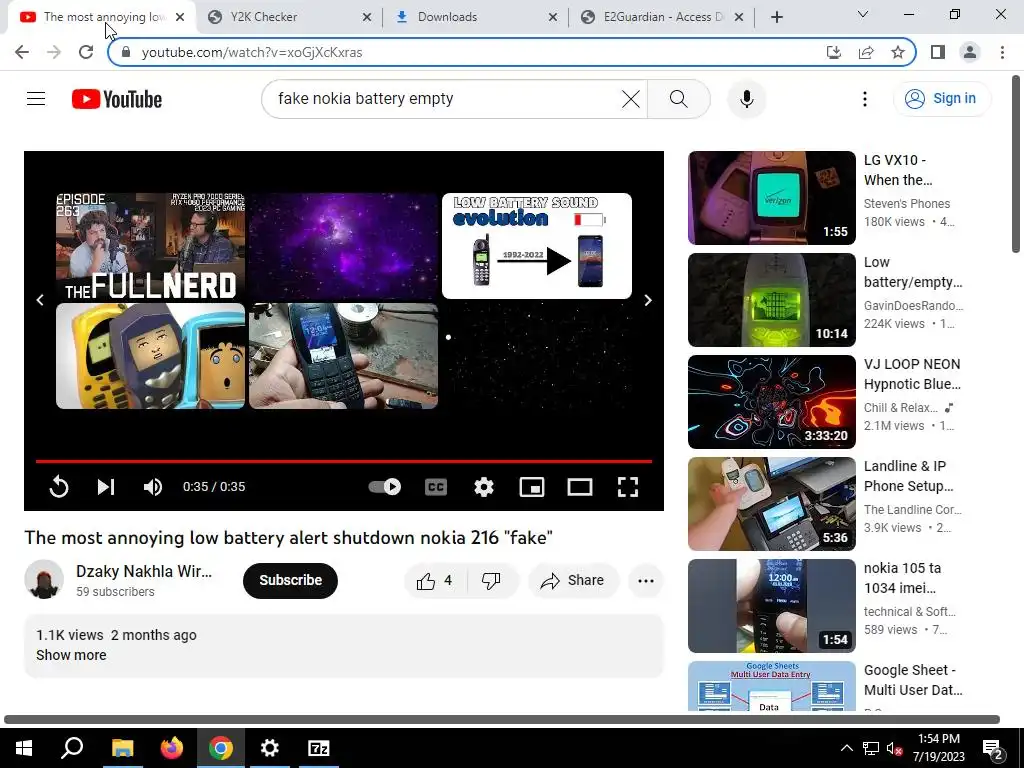Open Chrome three-dot menu

click(x=1002, y=52)
